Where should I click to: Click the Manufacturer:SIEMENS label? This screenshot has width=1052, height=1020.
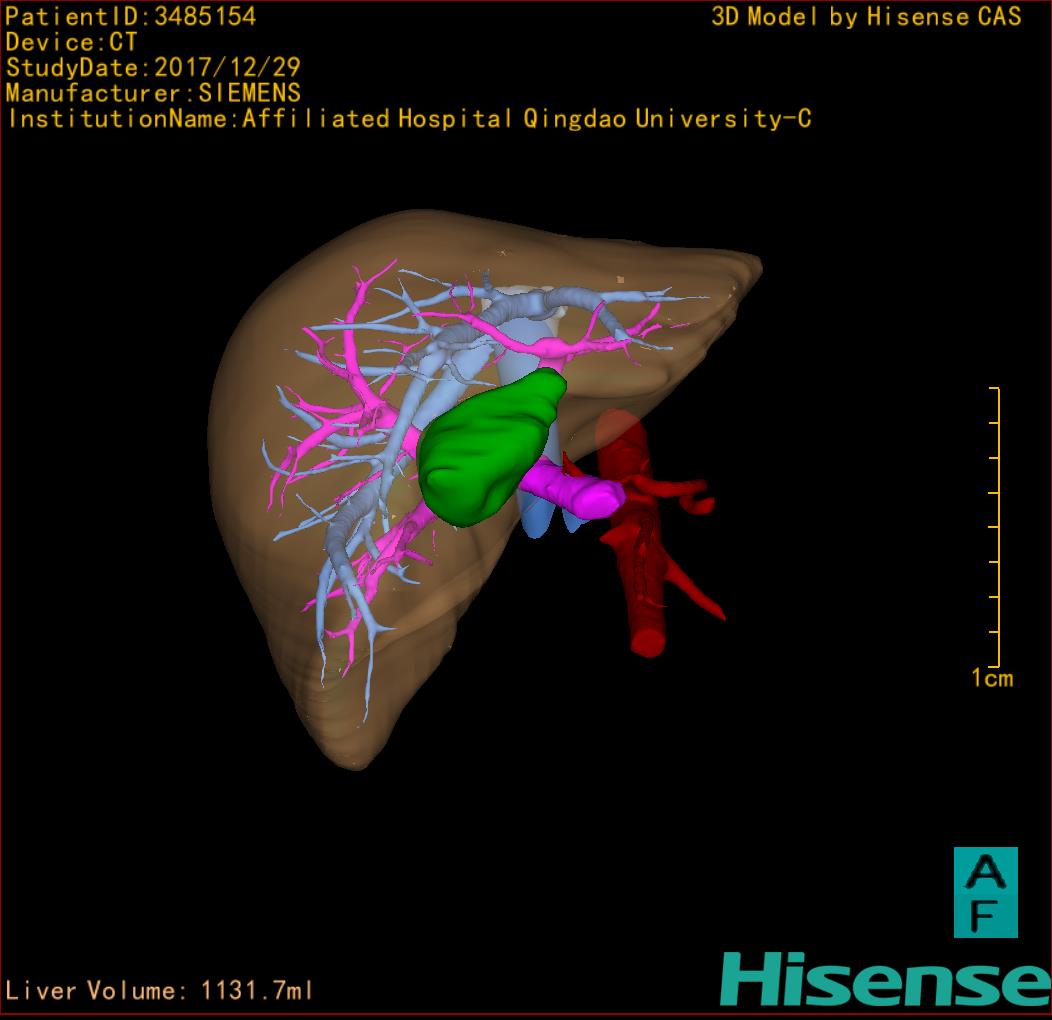(x=153, y=93)
